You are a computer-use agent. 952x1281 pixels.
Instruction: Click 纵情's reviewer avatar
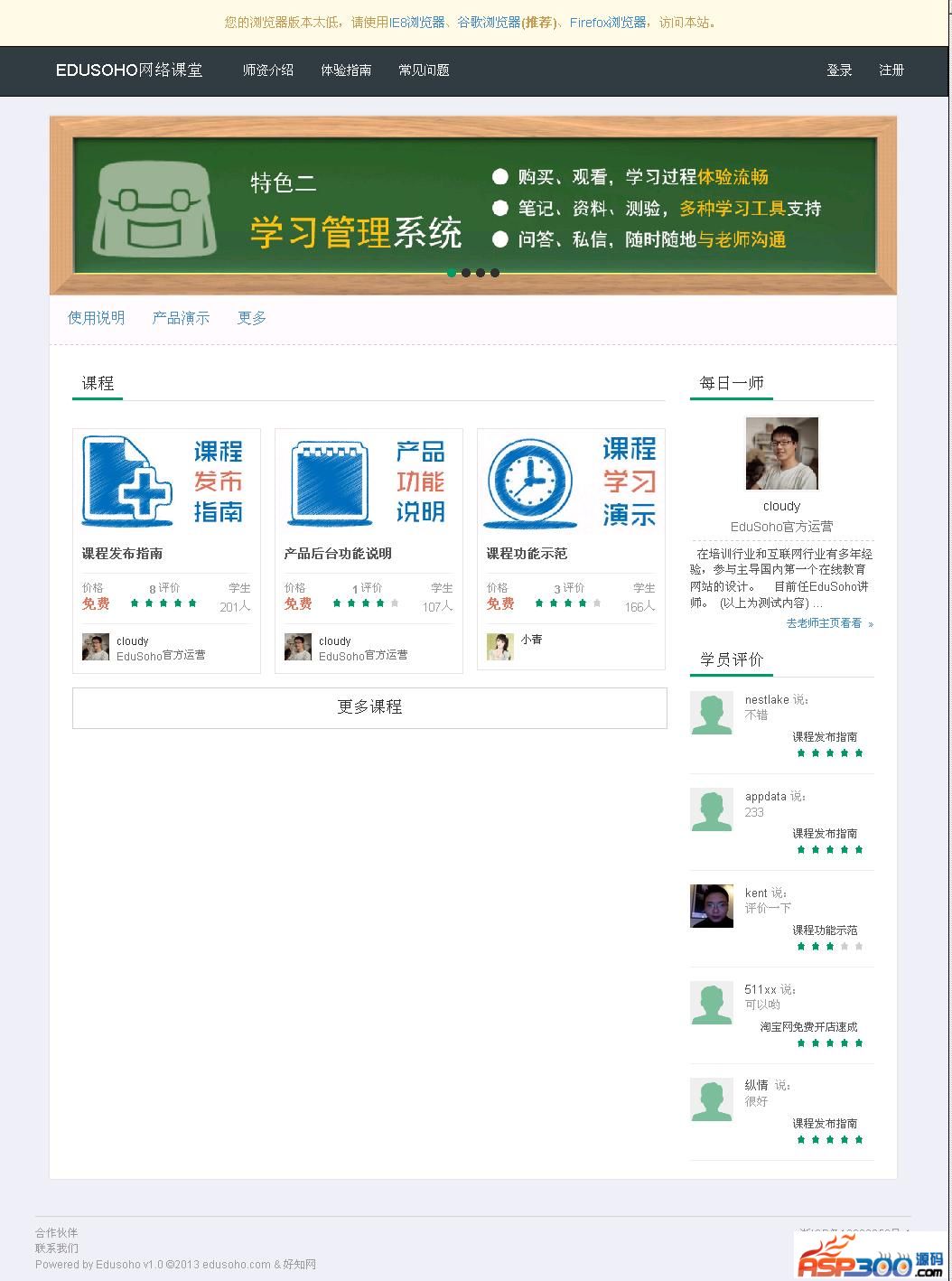(x=712, y=1099)
